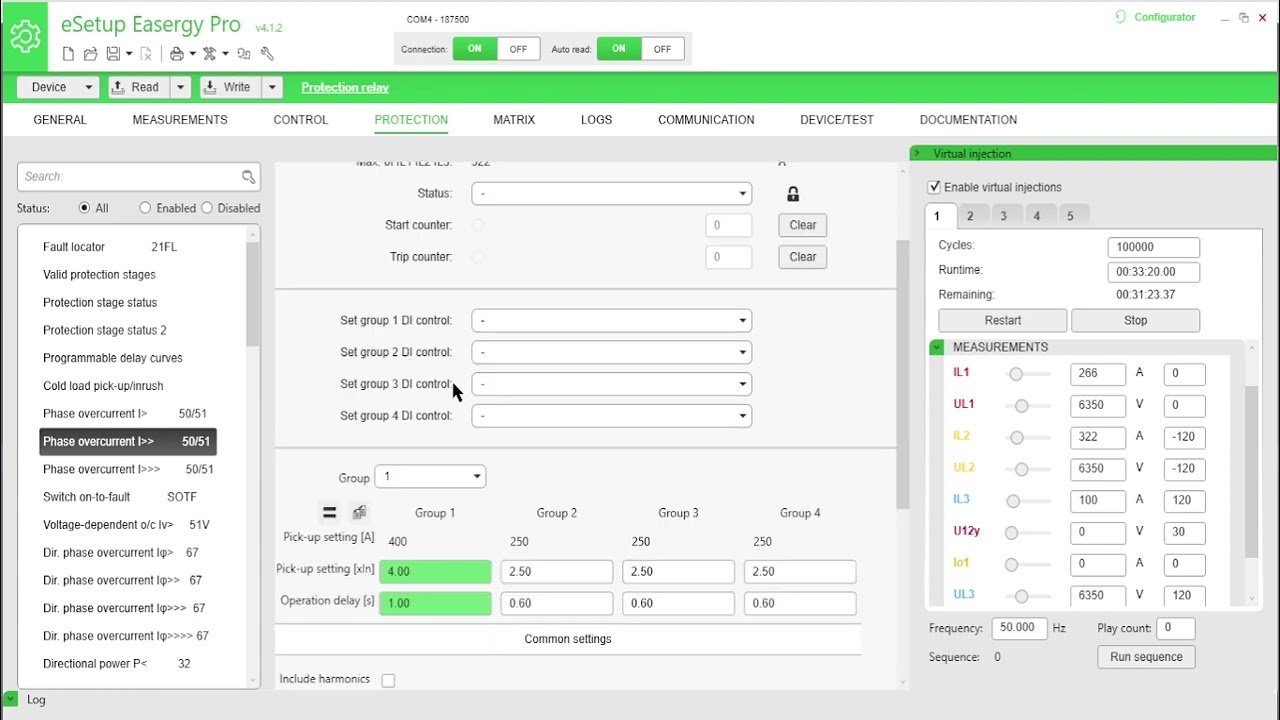Create a new file with the blank page icon
This screenshot has width=1280, height=720.
click(x=68, y=54)
